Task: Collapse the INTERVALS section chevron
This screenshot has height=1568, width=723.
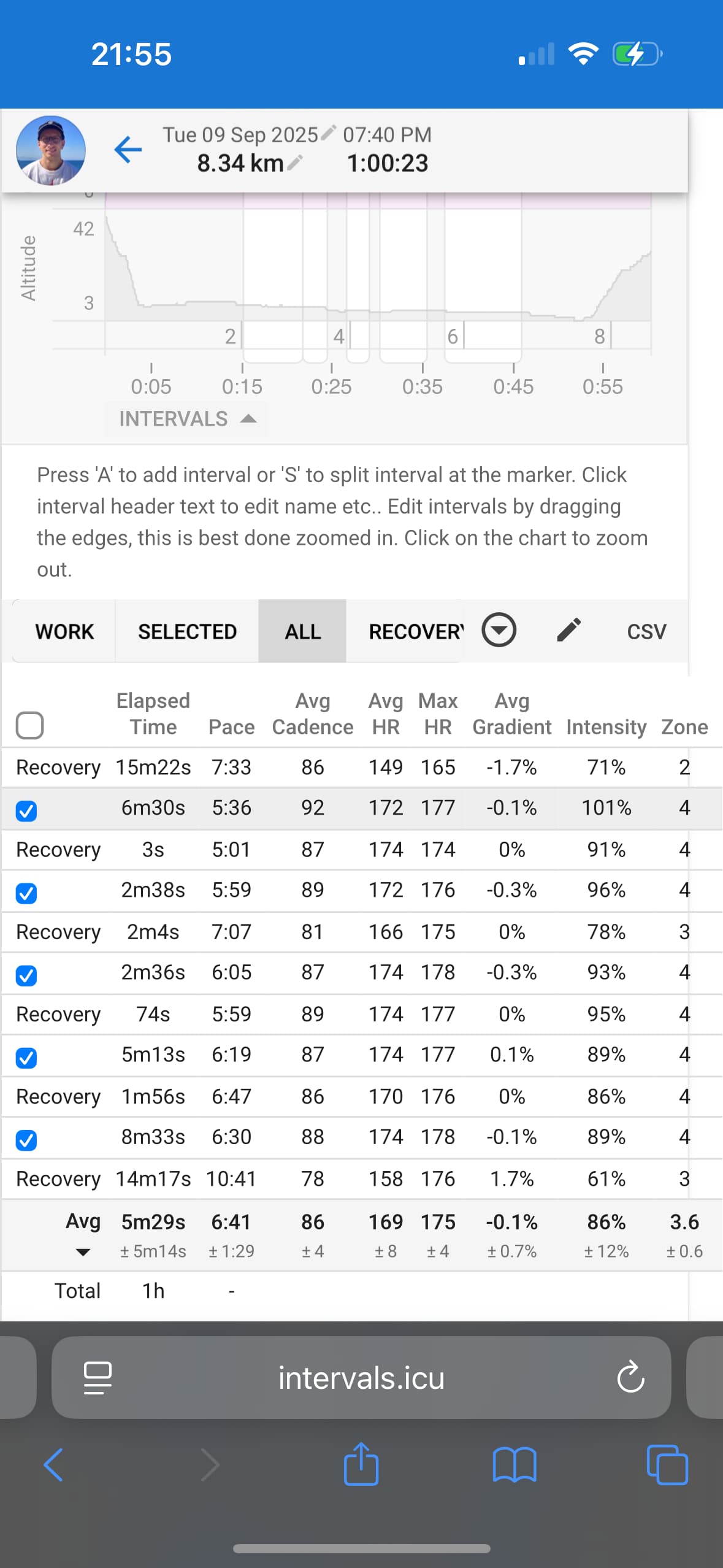Action: point(249,418)
